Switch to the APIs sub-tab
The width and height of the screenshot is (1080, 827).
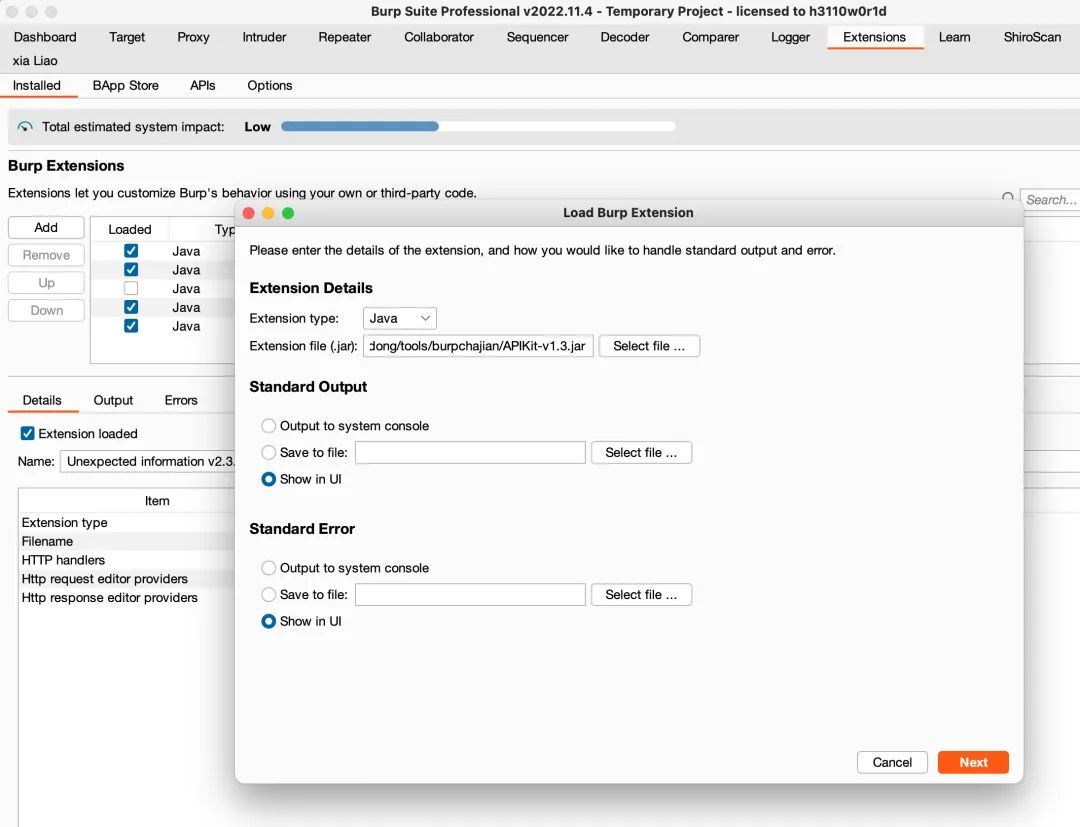click(x=202, y=85)
